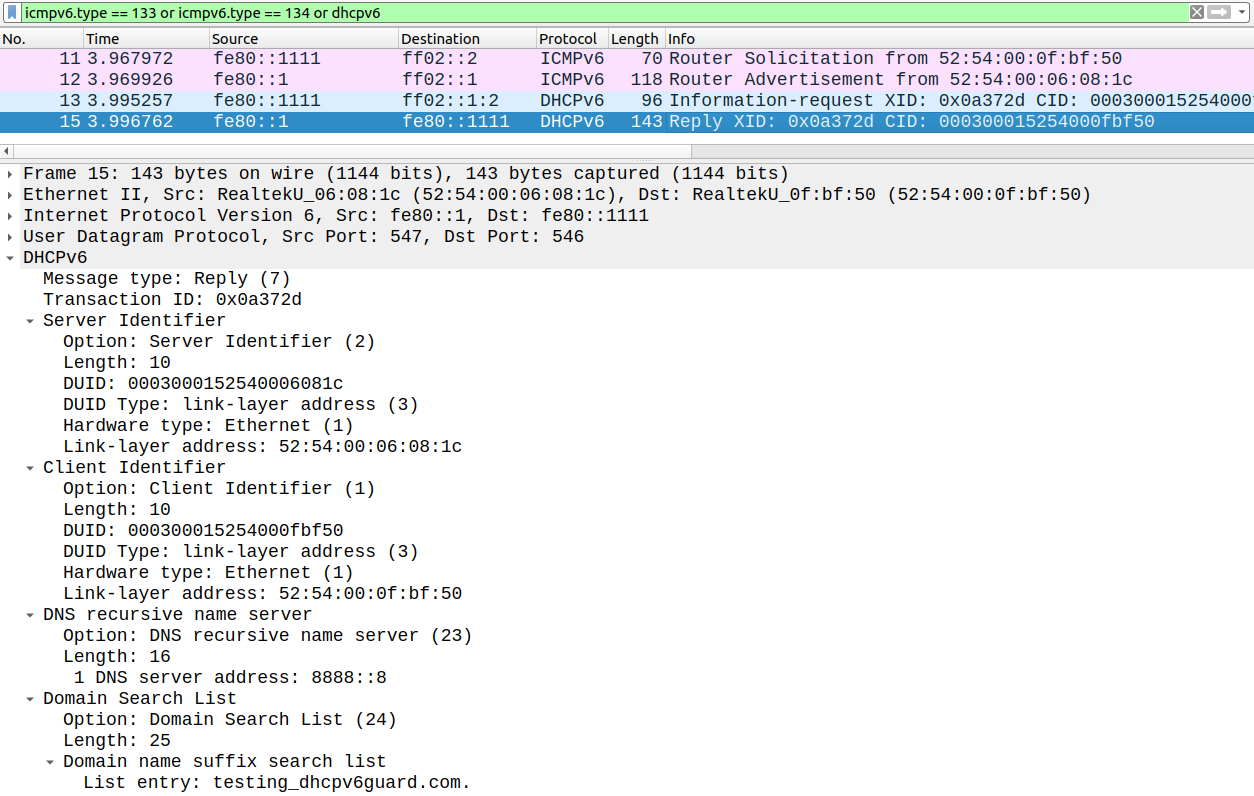
Task: Open the recent filter history dropdown
Action: [x=1240, y=12]
